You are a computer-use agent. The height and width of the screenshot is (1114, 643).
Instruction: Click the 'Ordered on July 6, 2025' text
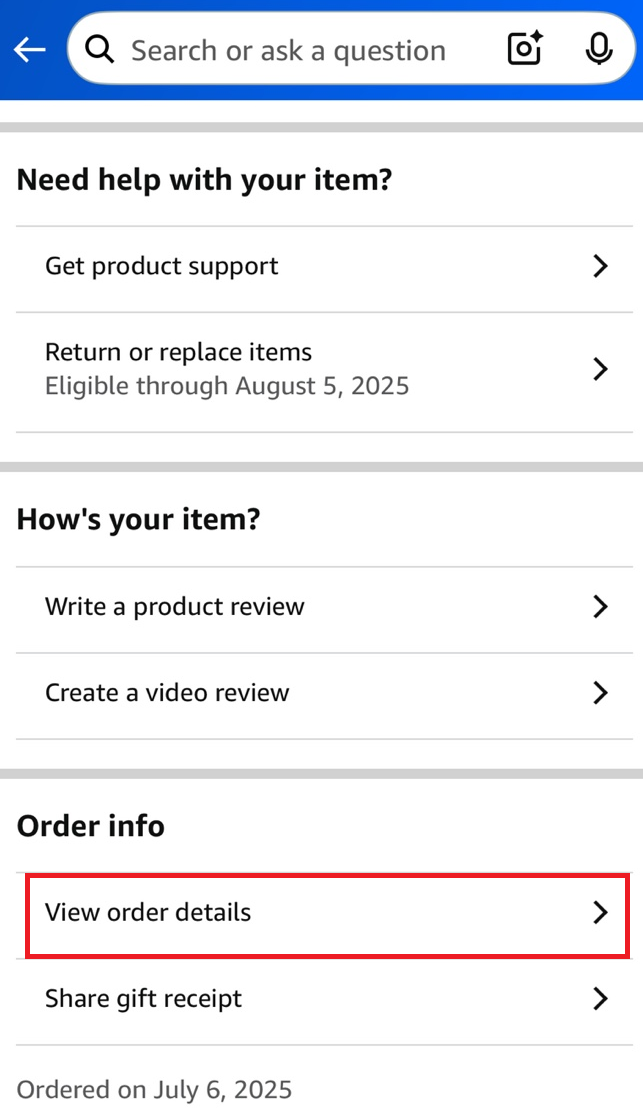tap(155, 1089)
